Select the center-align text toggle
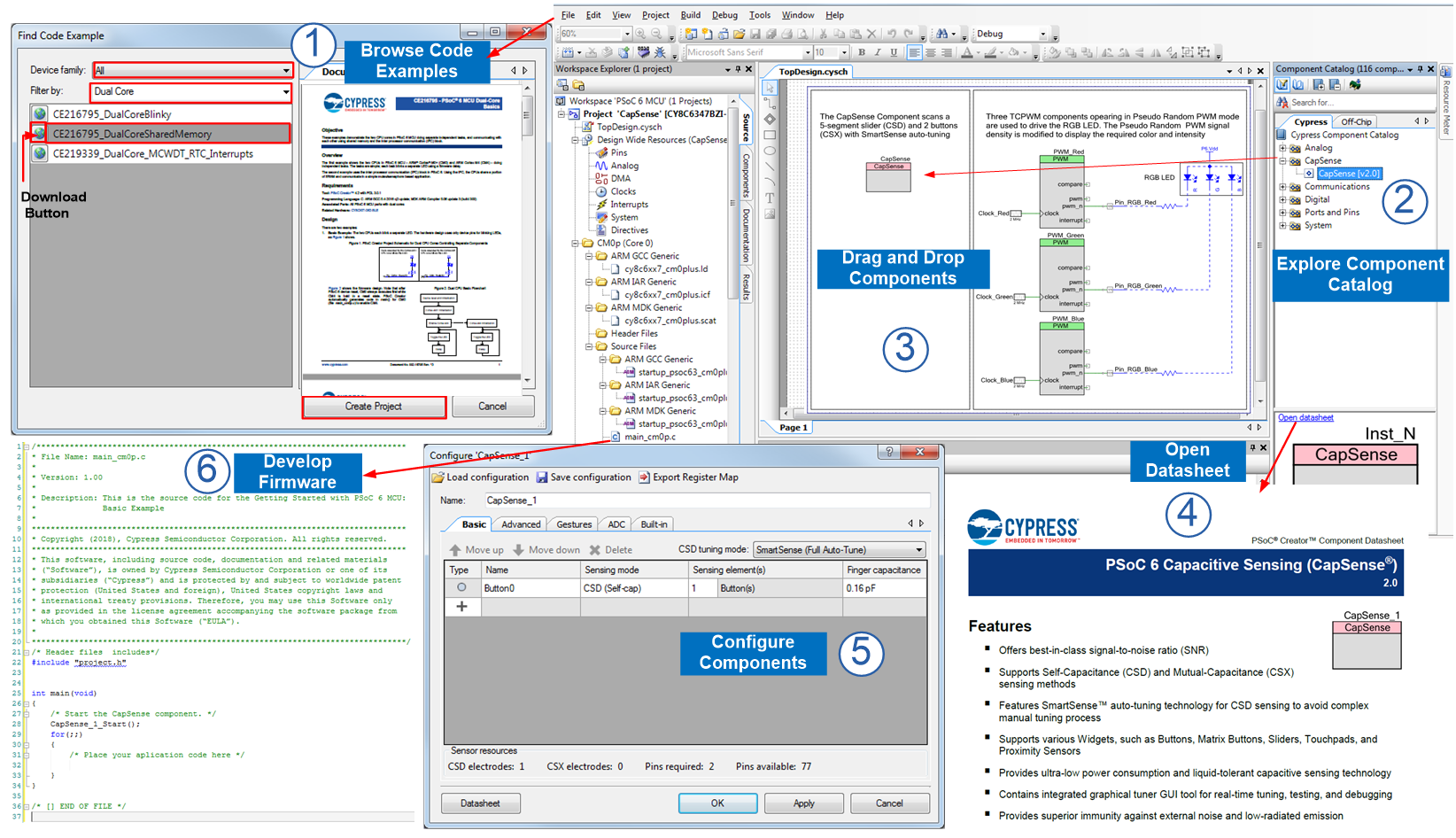Viewport: 1456px width, 838px height. pos(931,52)
